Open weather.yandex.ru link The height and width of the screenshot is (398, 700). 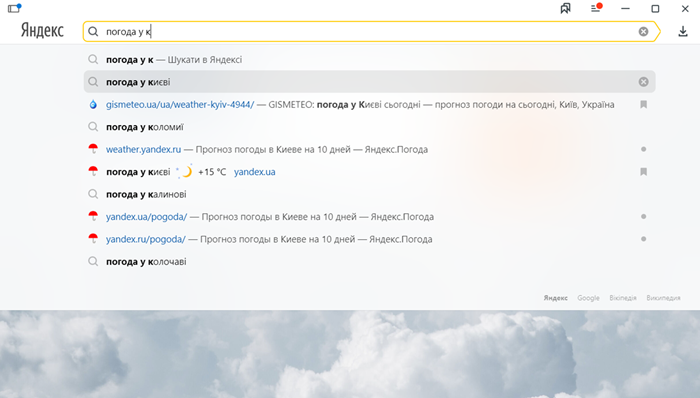point(143,149)
